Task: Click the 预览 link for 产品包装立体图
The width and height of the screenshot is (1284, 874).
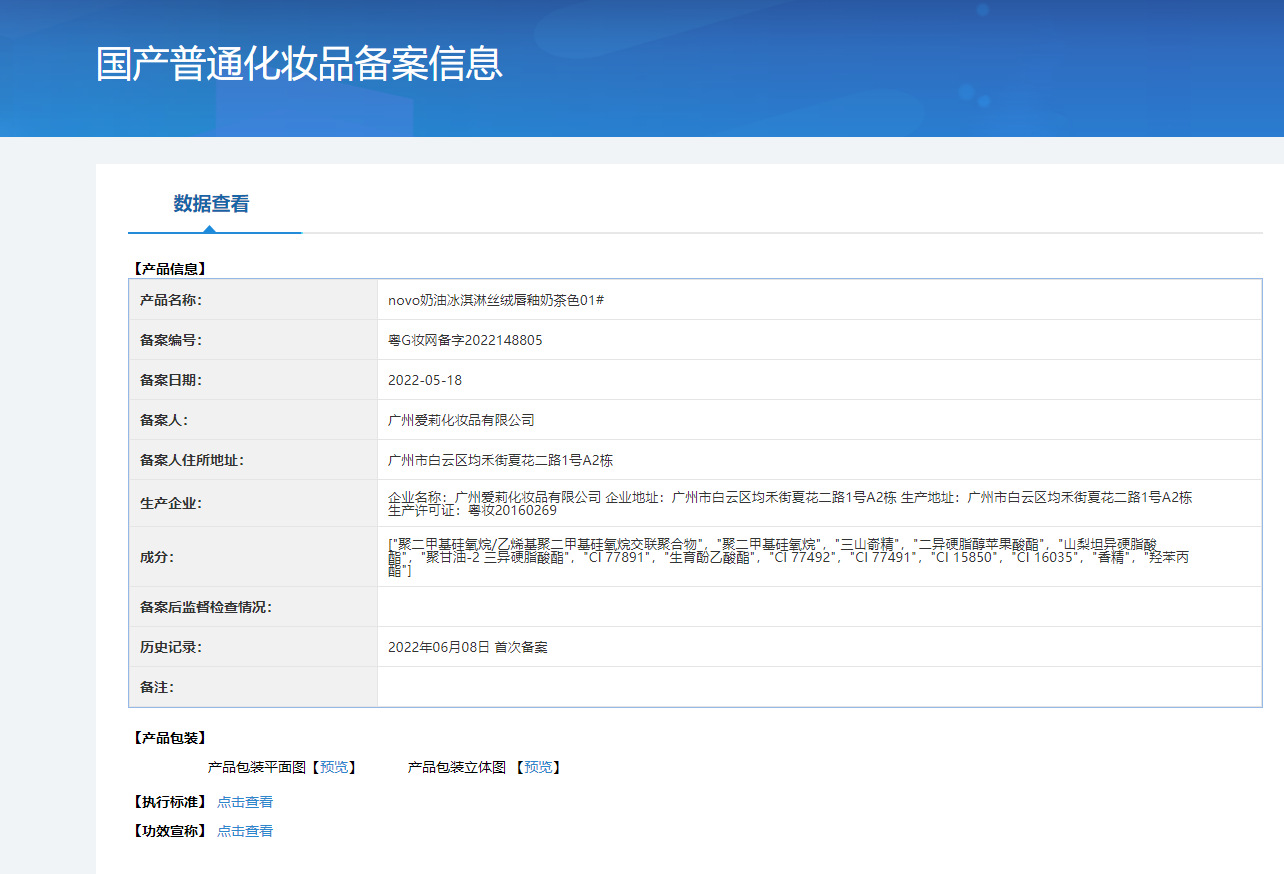Action: [x=538, y=767]
